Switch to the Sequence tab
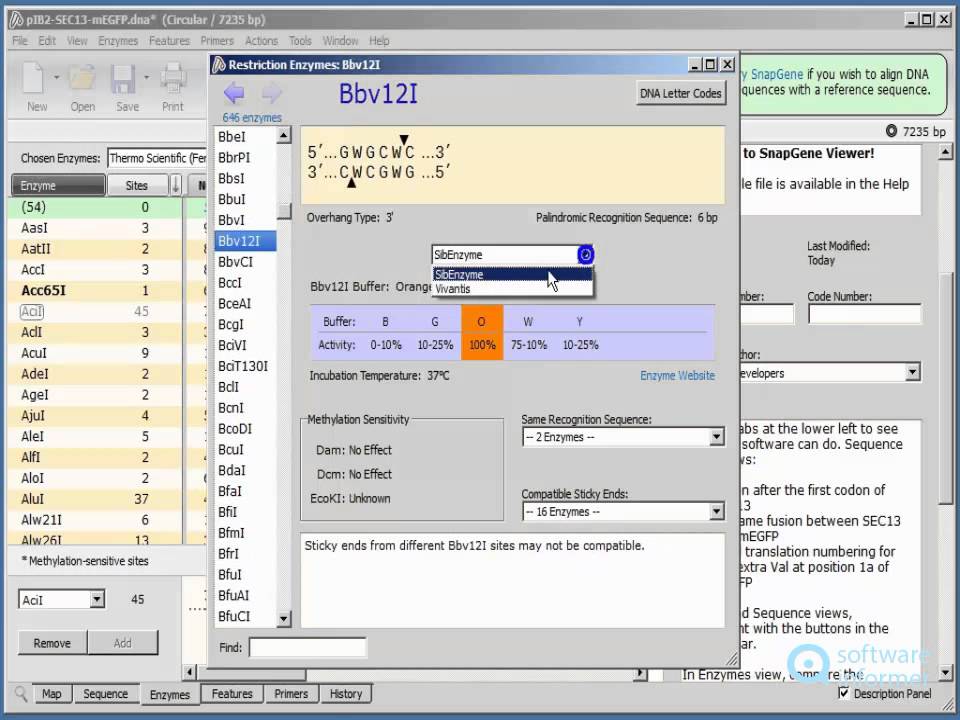This screenshot has height=720, width=960. click(105, 694)
